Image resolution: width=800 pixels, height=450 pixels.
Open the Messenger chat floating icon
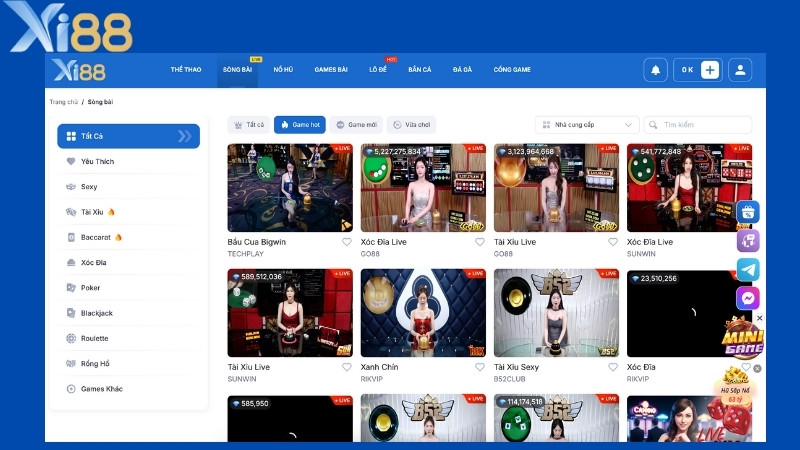click(x=748, y=298)
